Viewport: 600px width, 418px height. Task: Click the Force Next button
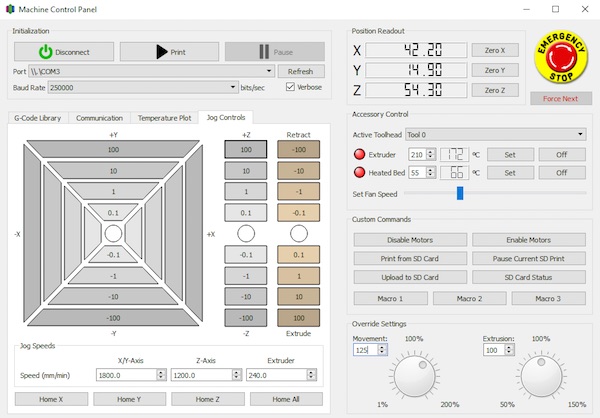(561, 98)
